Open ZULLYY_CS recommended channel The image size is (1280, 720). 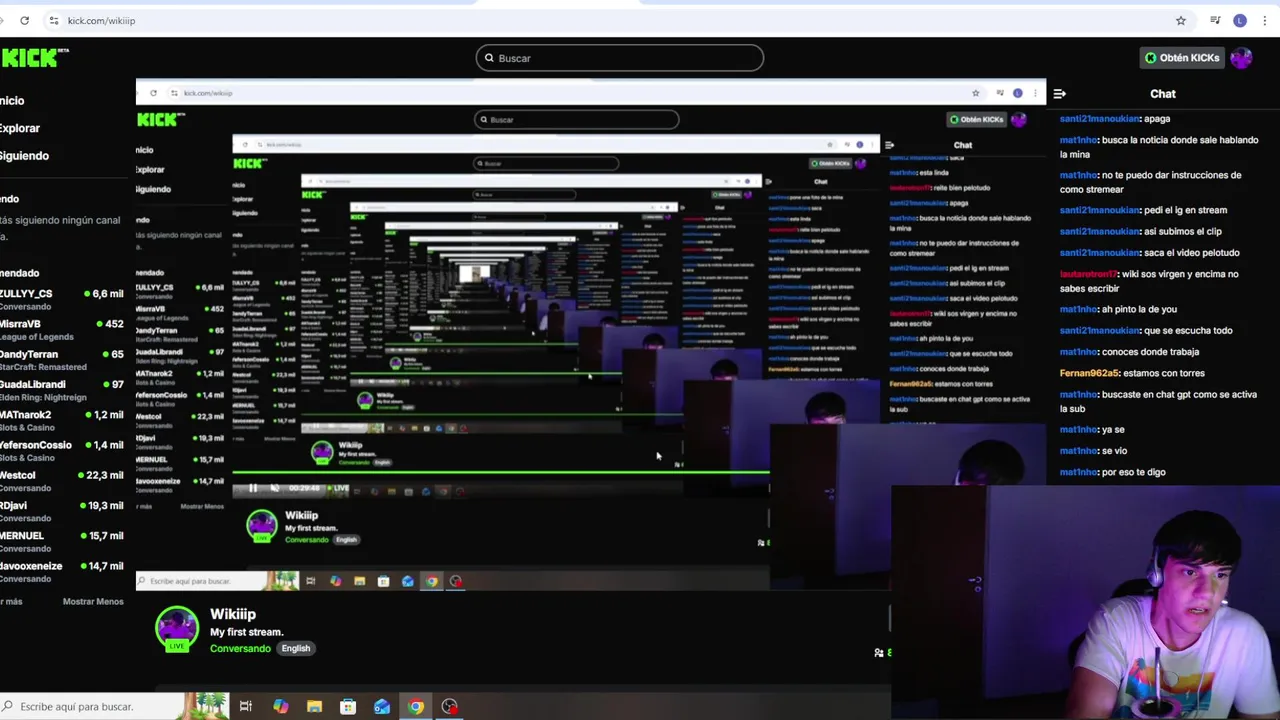[x=62, y=299]
